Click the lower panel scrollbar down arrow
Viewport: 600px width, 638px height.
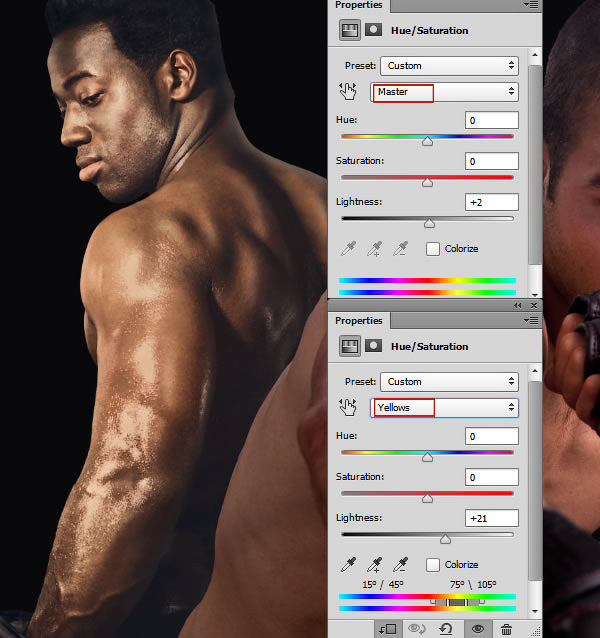pos(535,611)
